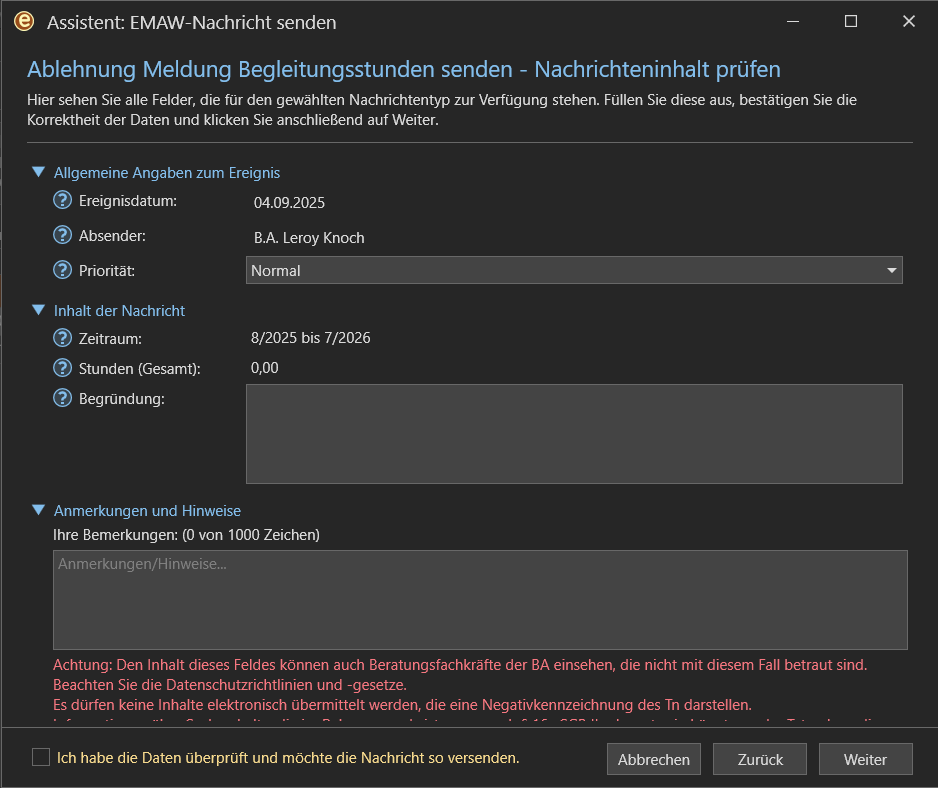Open the help icon next to Absender

pyautogui.click(x=62, y=235)
